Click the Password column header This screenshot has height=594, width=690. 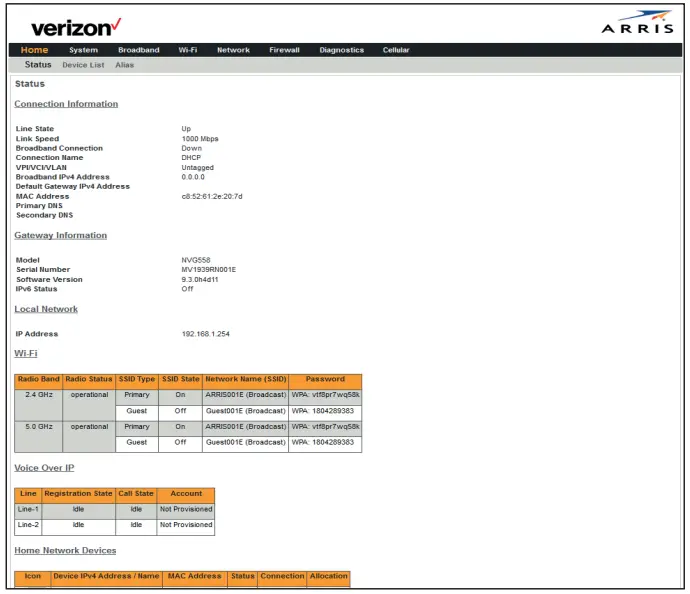tap(325, 379)
